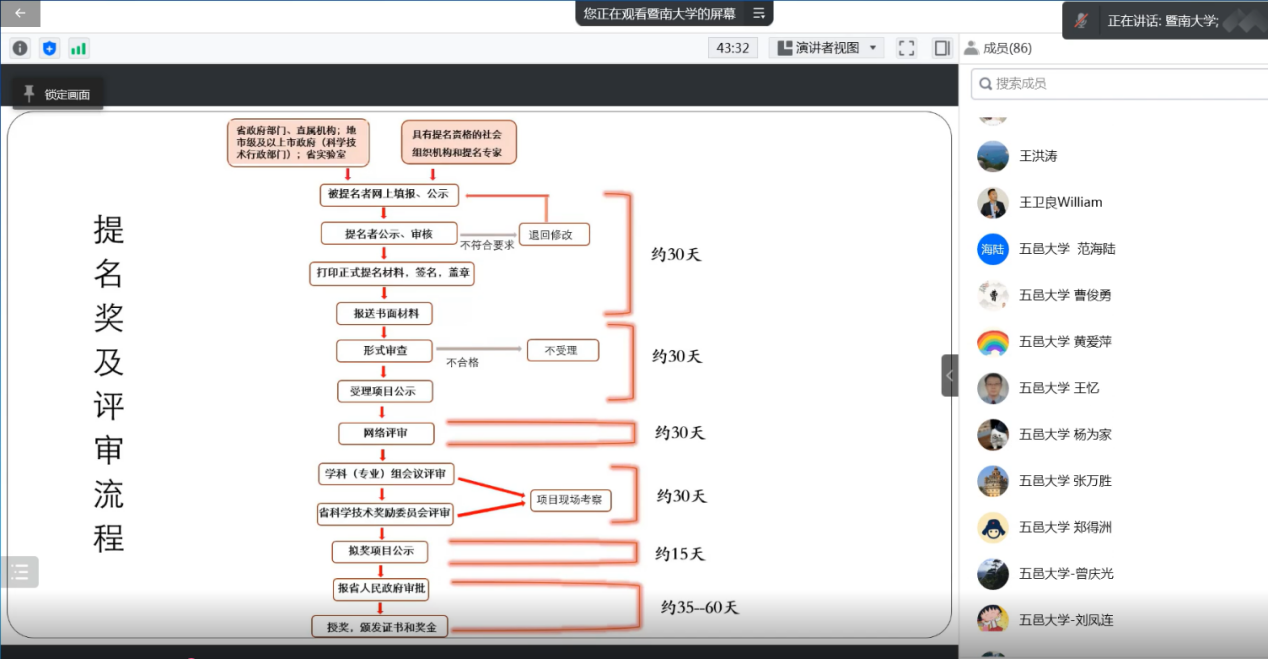
Task: Click the back arrow at top left
Action: pyautogui.click(x=19, y=13)
